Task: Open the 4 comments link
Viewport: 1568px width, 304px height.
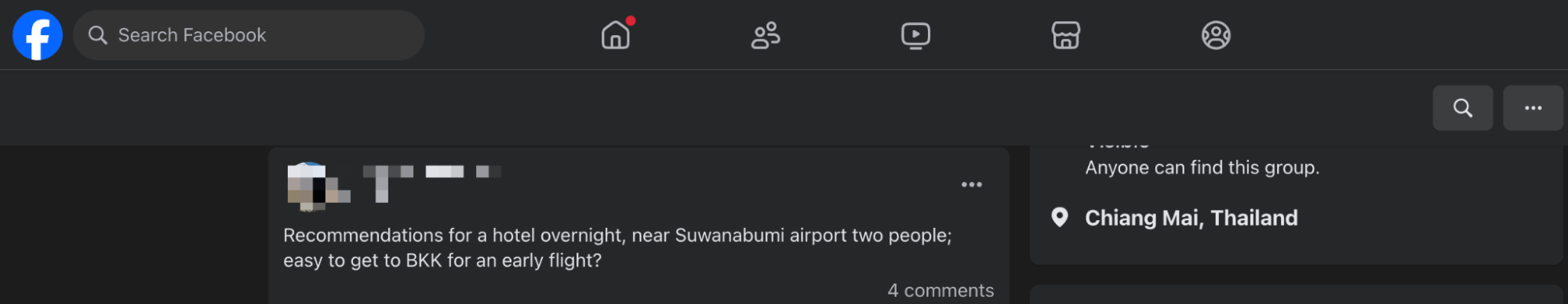Action: [940, 291]
